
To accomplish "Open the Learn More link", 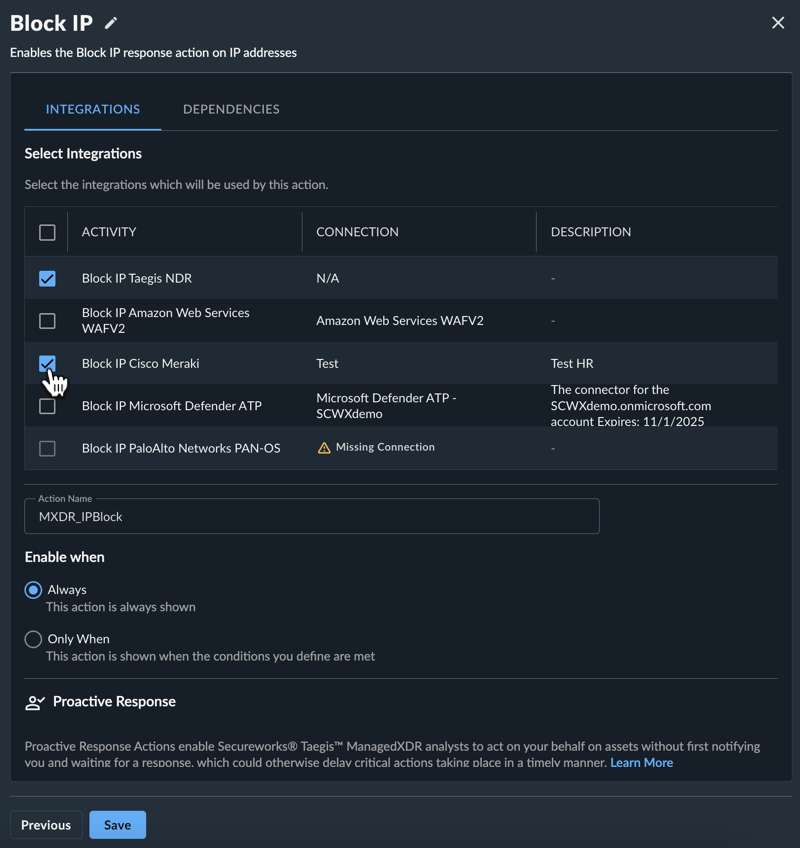I will point(642,763).
